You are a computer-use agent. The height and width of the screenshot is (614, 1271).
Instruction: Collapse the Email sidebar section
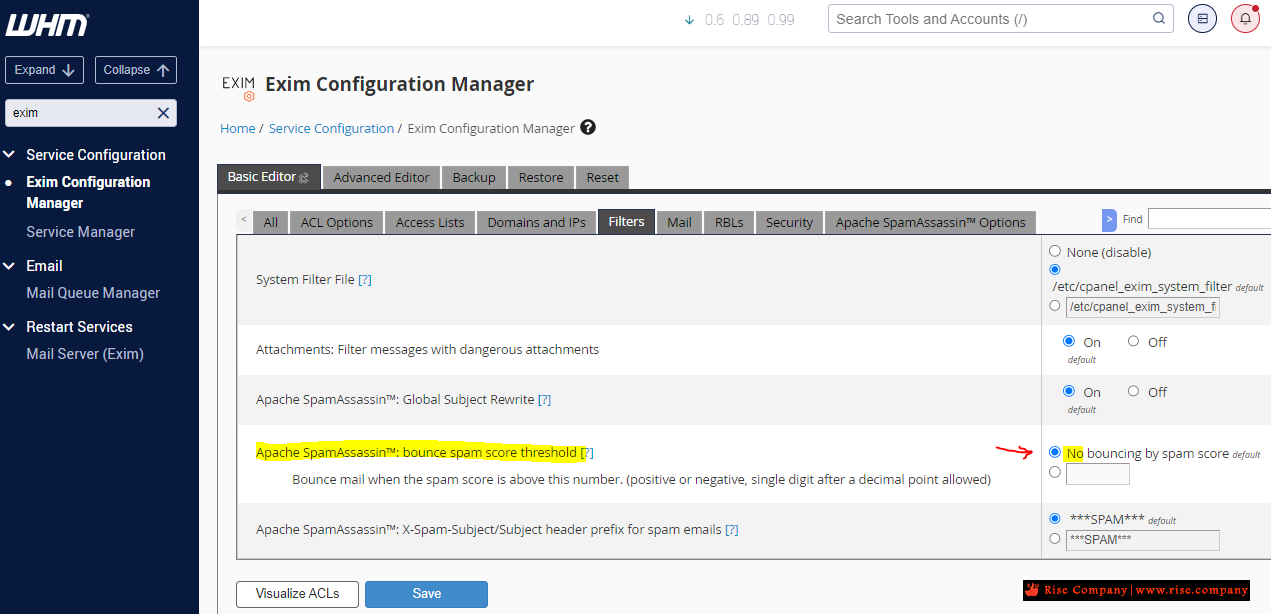pyautogui.click(x=10, y=266)
